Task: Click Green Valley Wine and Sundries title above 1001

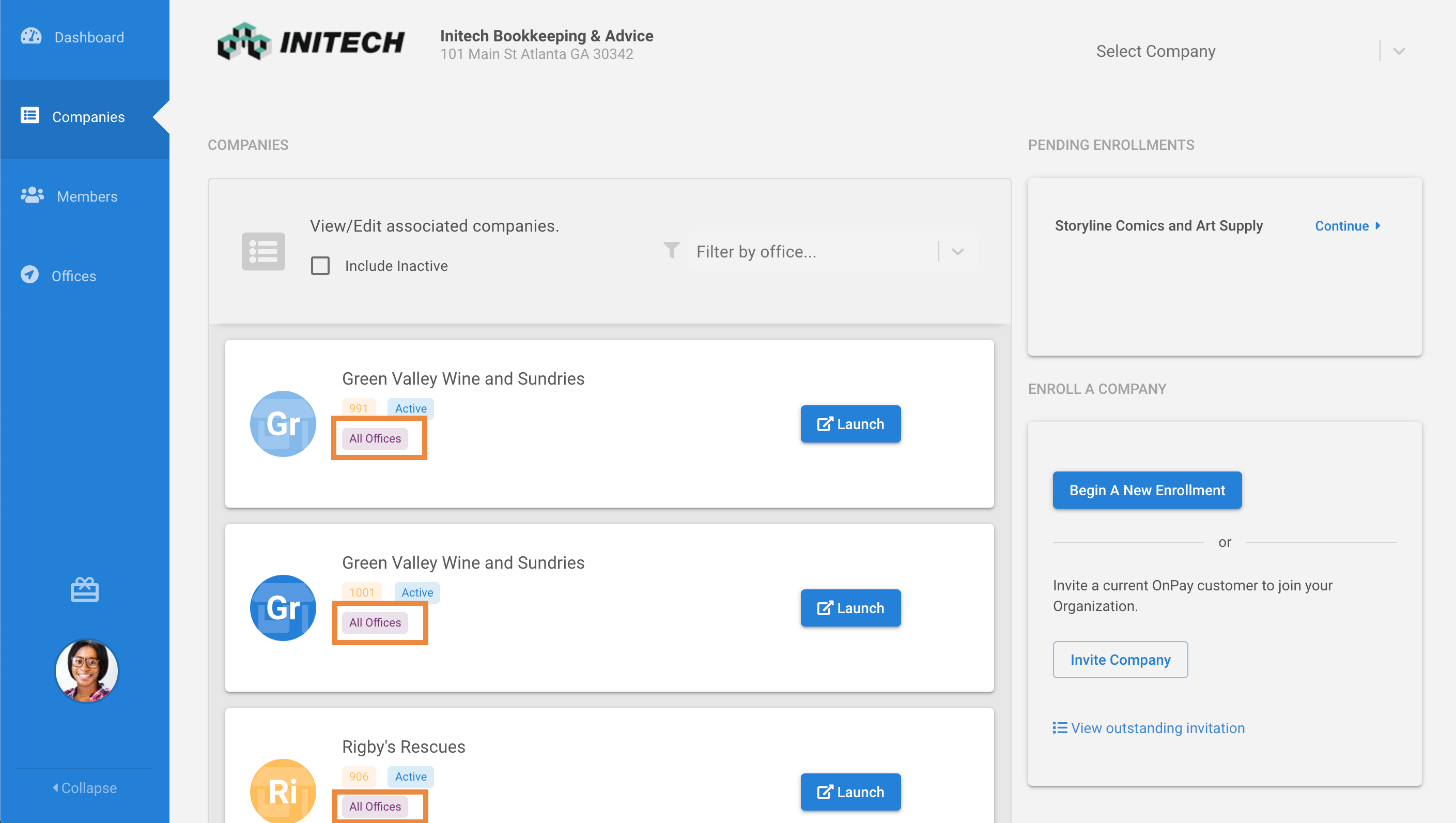Action: click(463, 563)
